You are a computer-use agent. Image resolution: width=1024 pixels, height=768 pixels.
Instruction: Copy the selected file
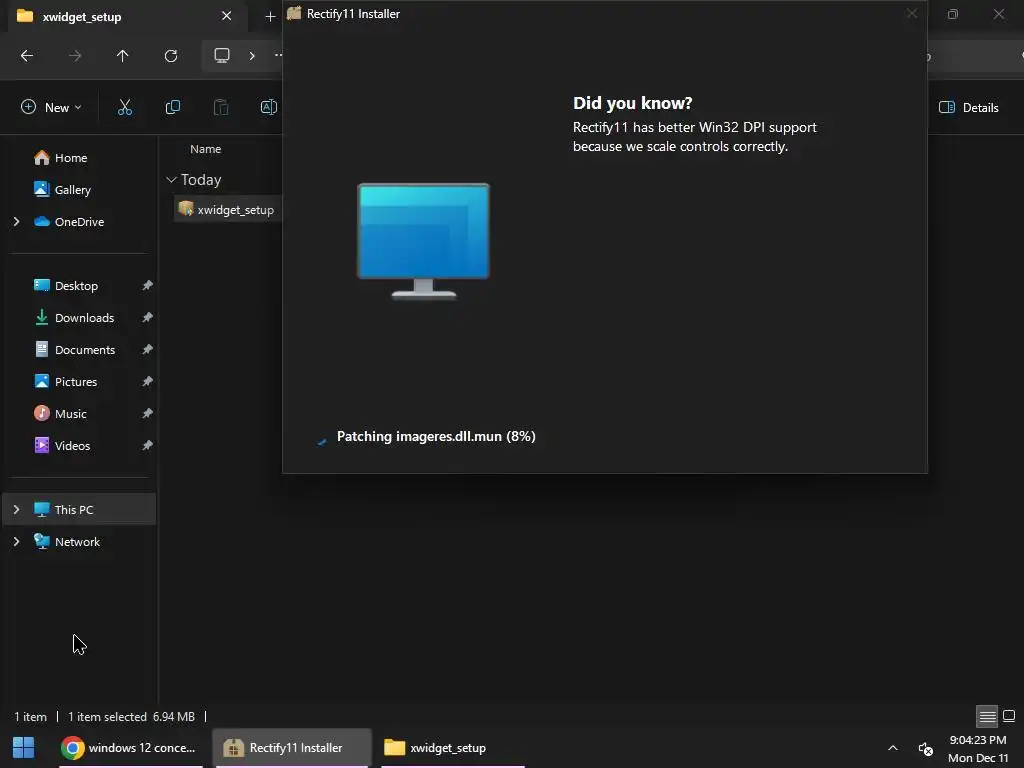[x=173, y=108]
